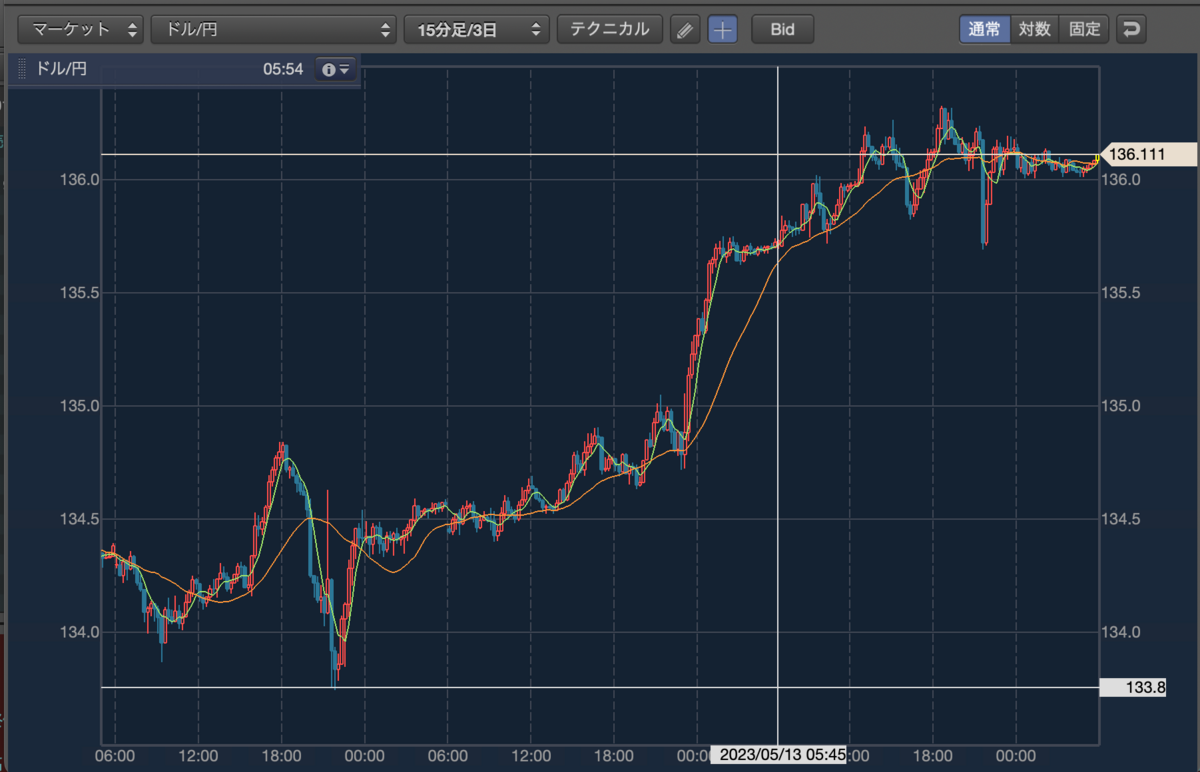Click the 133.8 horizontal line price label
Screen dimensions: 1200x772
(1131, 687)
